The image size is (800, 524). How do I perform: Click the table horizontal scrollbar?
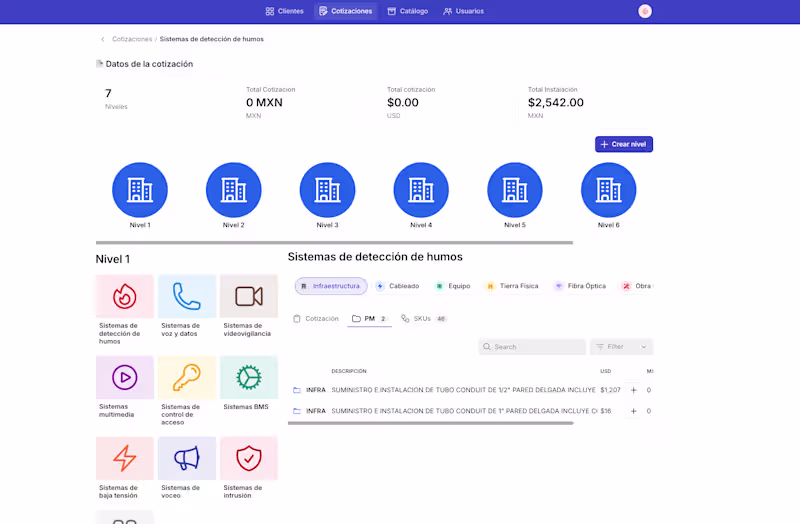click(431, 423)
